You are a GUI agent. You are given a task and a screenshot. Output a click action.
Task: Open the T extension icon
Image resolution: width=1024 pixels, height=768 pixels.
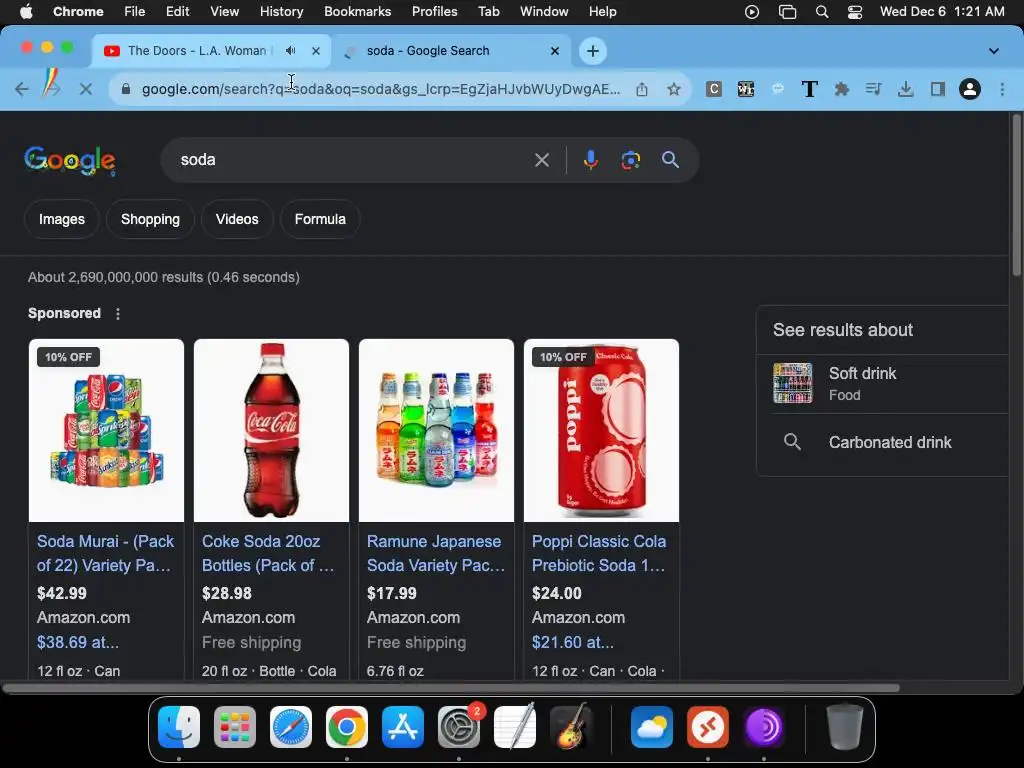810,89
